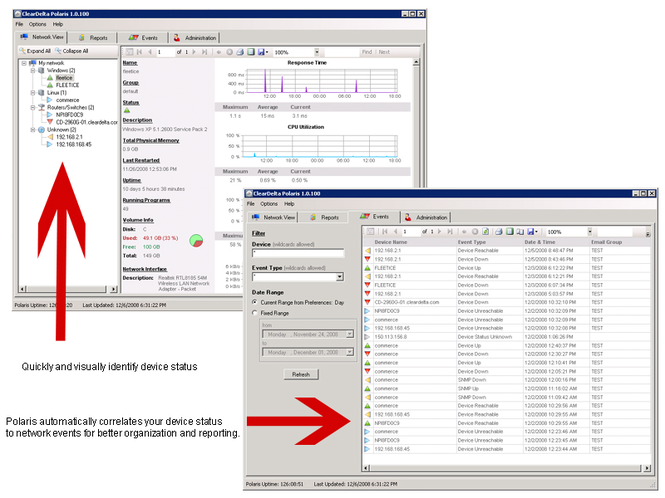Image resolution: width=665 pixels, height=498 pixels.
Task: Select fleetice device in Windows tree group
Action: tap(64, 78)
